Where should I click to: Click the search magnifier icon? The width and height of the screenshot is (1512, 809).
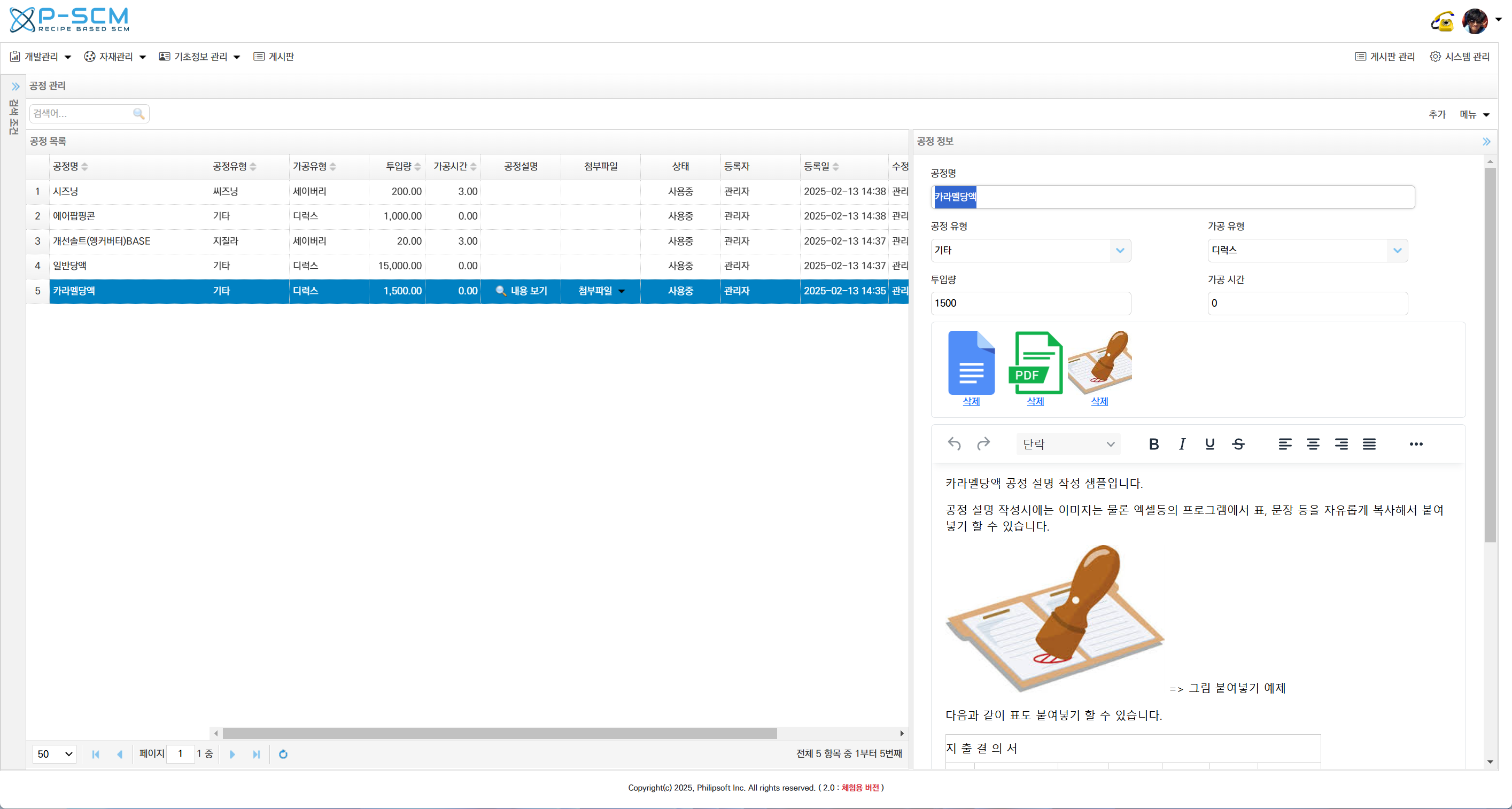(x=138, y=113)
